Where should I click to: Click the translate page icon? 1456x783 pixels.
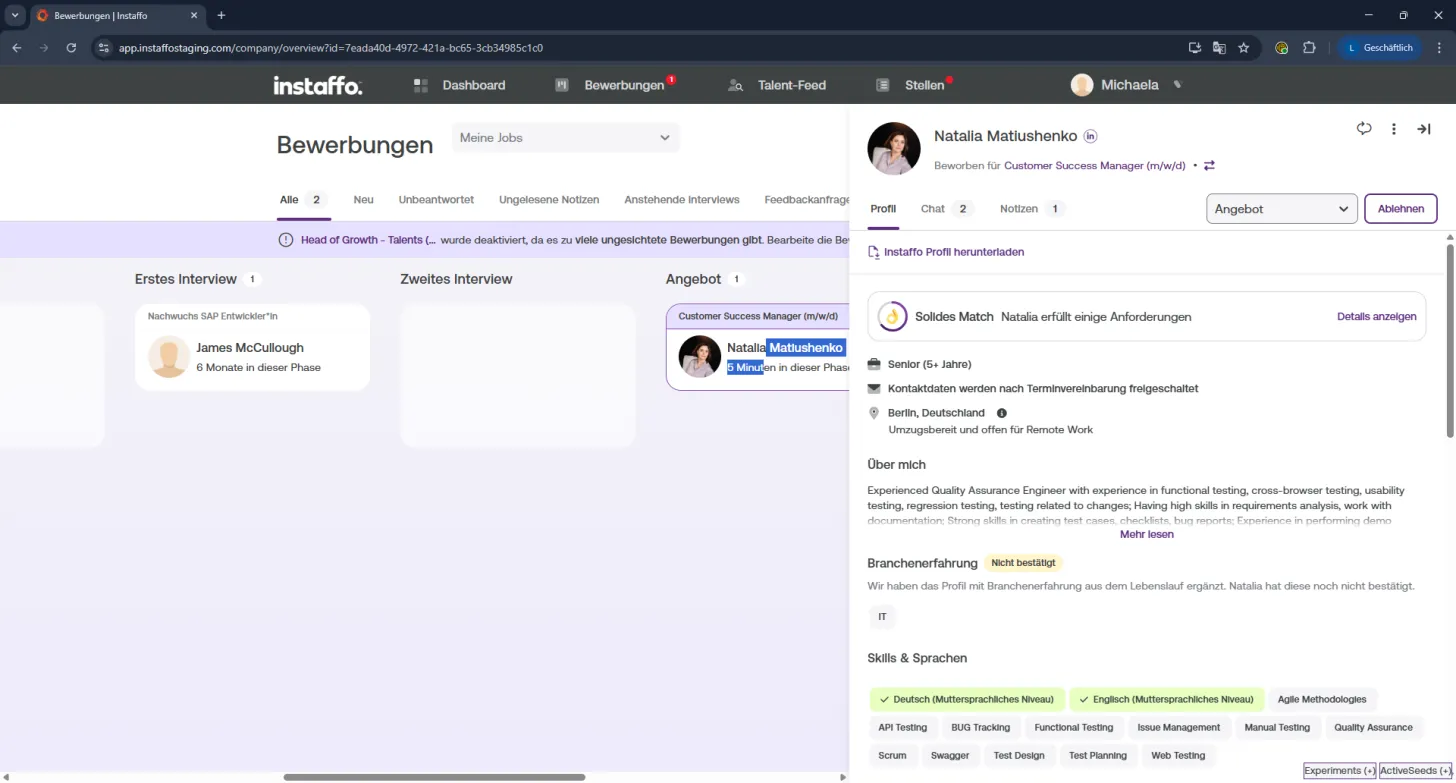1219,47
